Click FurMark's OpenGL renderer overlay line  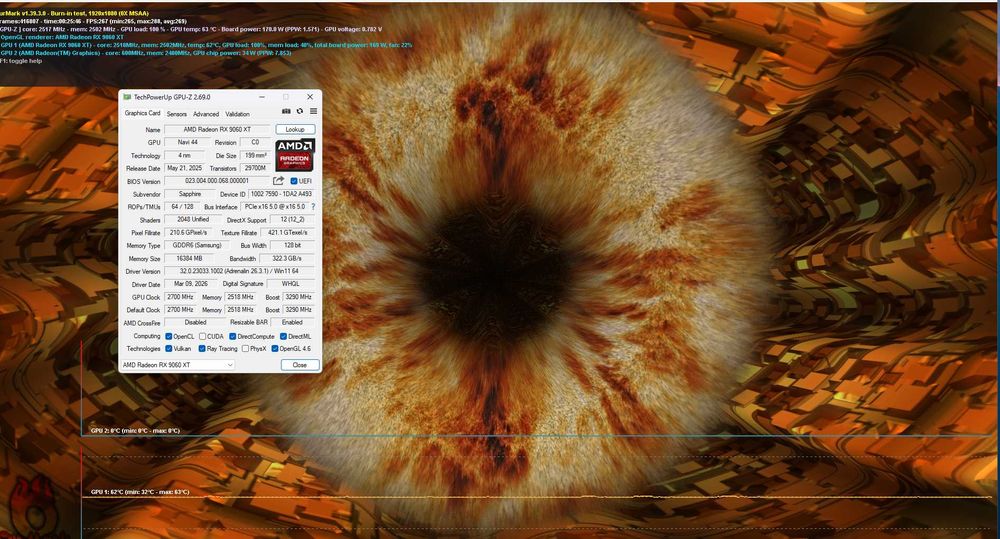pos(62,37)
